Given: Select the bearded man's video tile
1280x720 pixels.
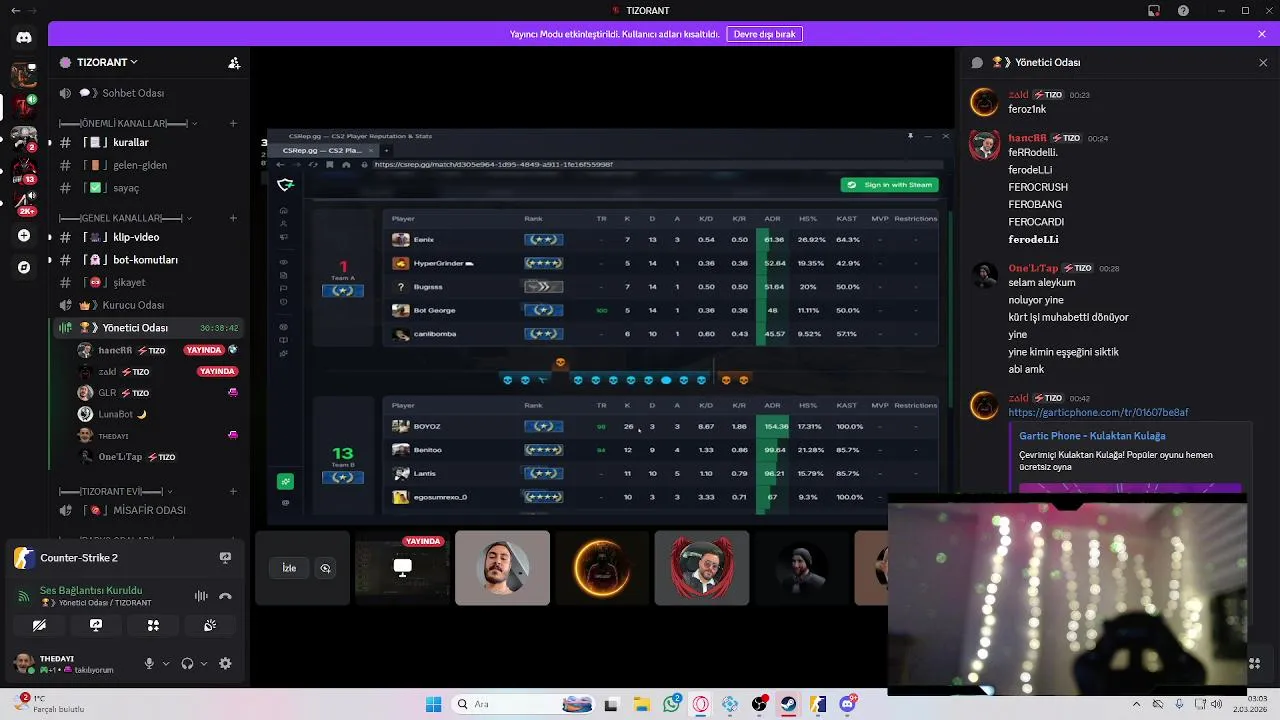Looking at the screenshot, I should 502,568.
